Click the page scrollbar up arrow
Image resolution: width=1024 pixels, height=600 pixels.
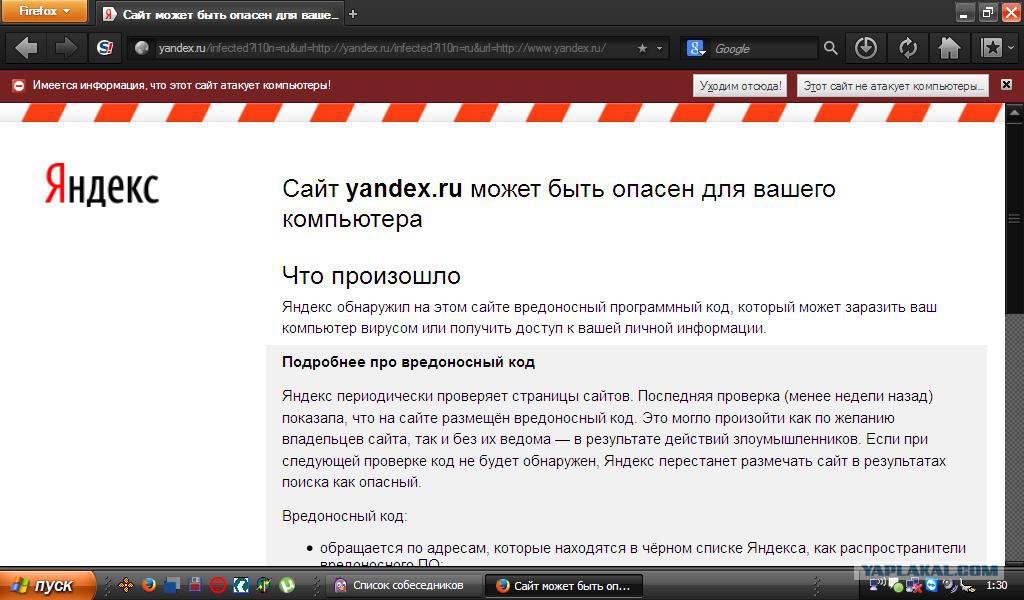[1014, 113]
